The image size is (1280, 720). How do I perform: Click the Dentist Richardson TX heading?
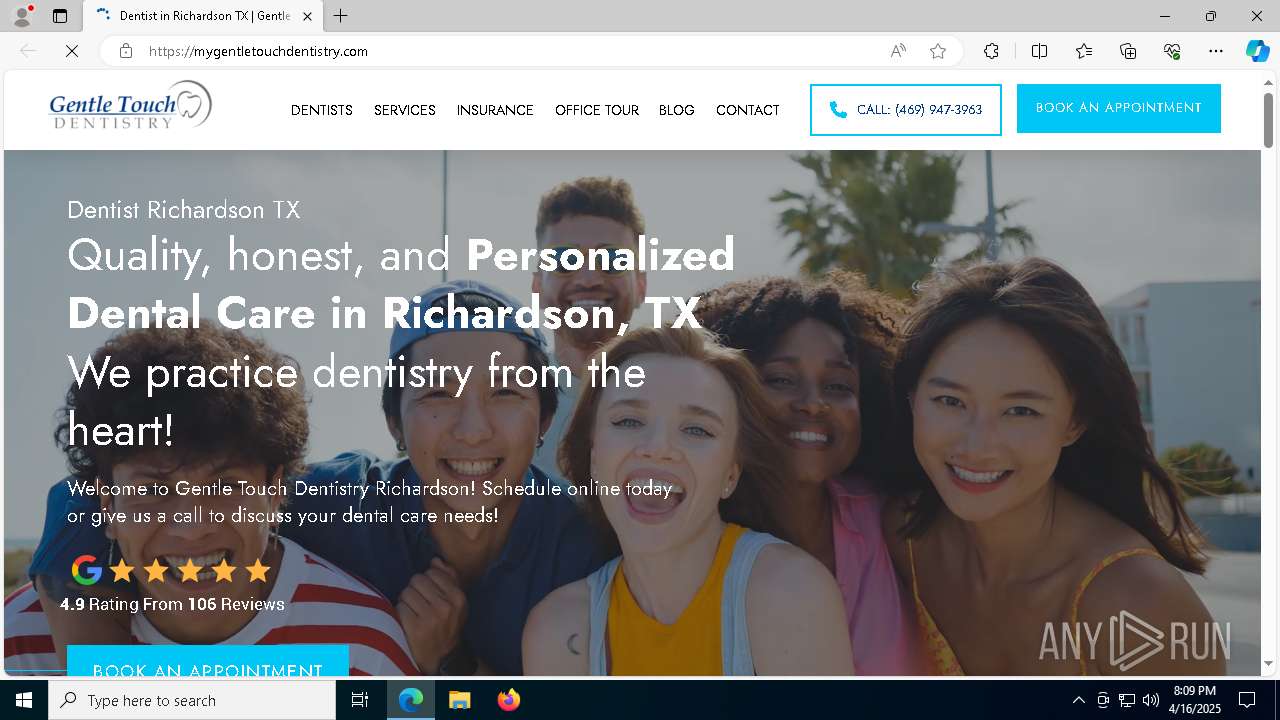point(184,210)
